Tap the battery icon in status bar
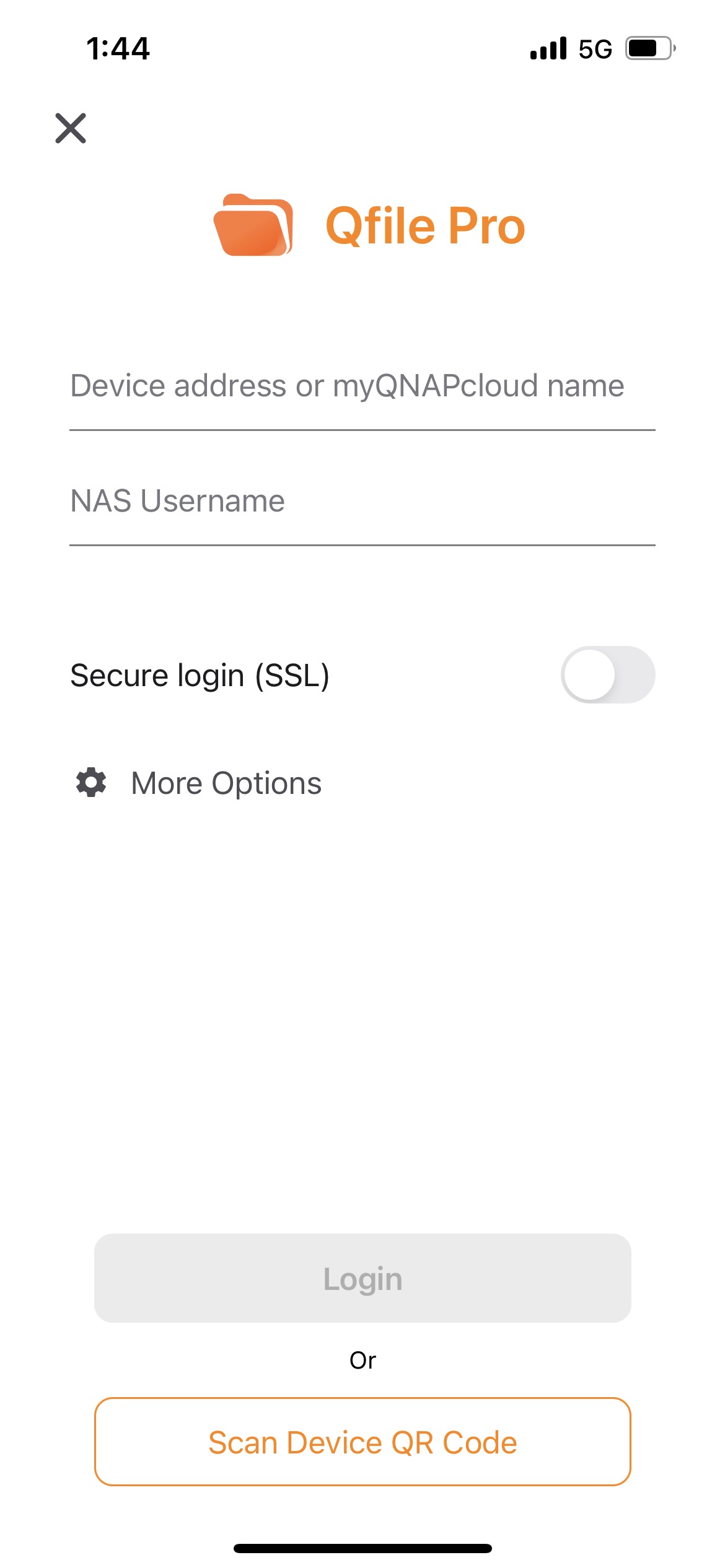 (649, 48)
